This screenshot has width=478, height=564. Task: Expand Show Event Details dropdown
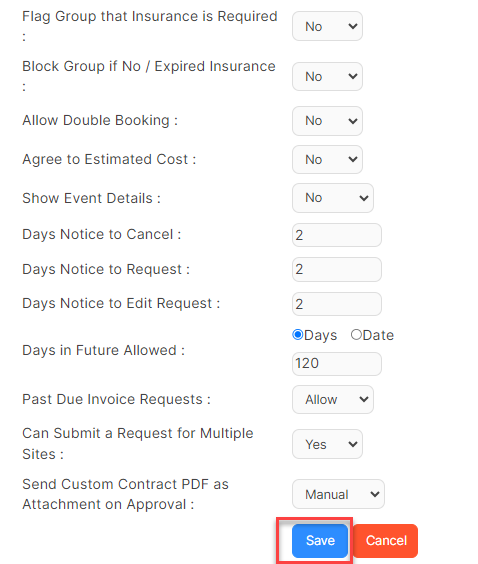333,198
